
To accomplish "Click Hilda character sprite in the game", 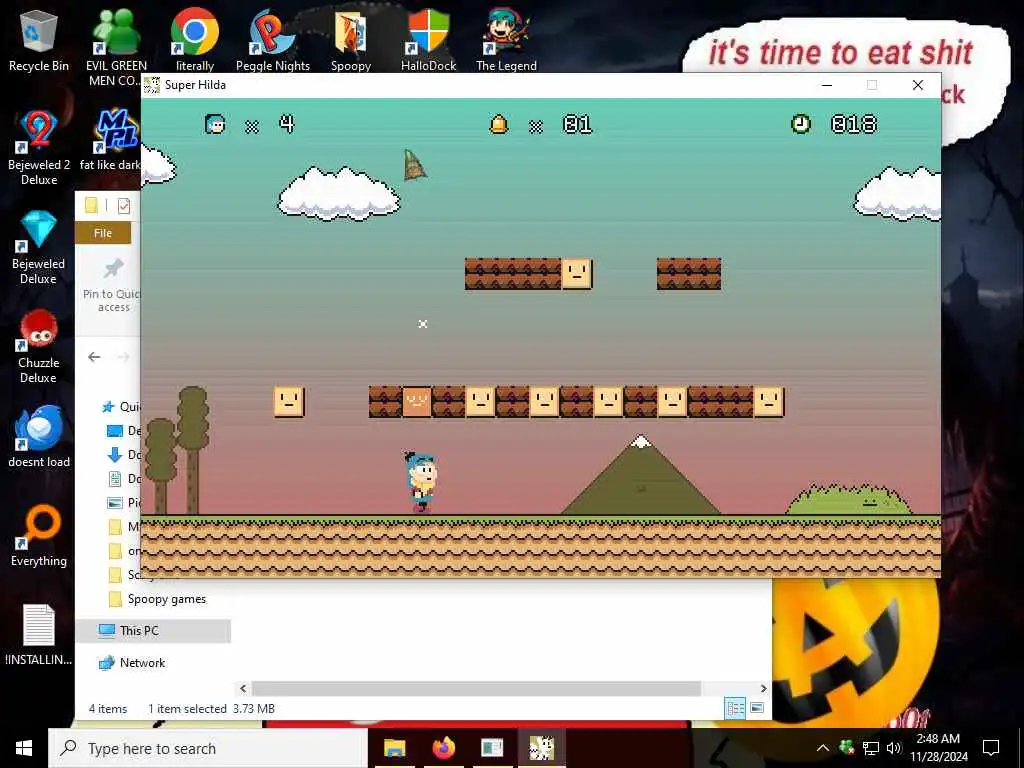I will tap(421, 482).
